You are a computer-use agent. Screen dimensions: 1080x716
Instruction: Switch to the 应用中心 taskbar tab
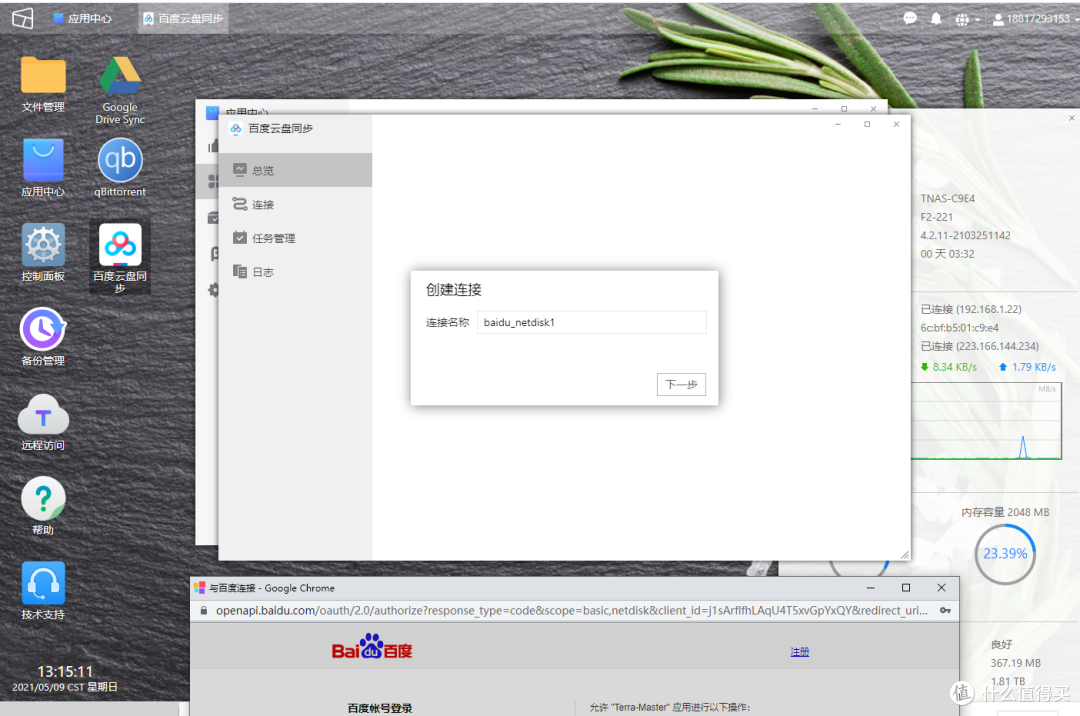[83, 19]
